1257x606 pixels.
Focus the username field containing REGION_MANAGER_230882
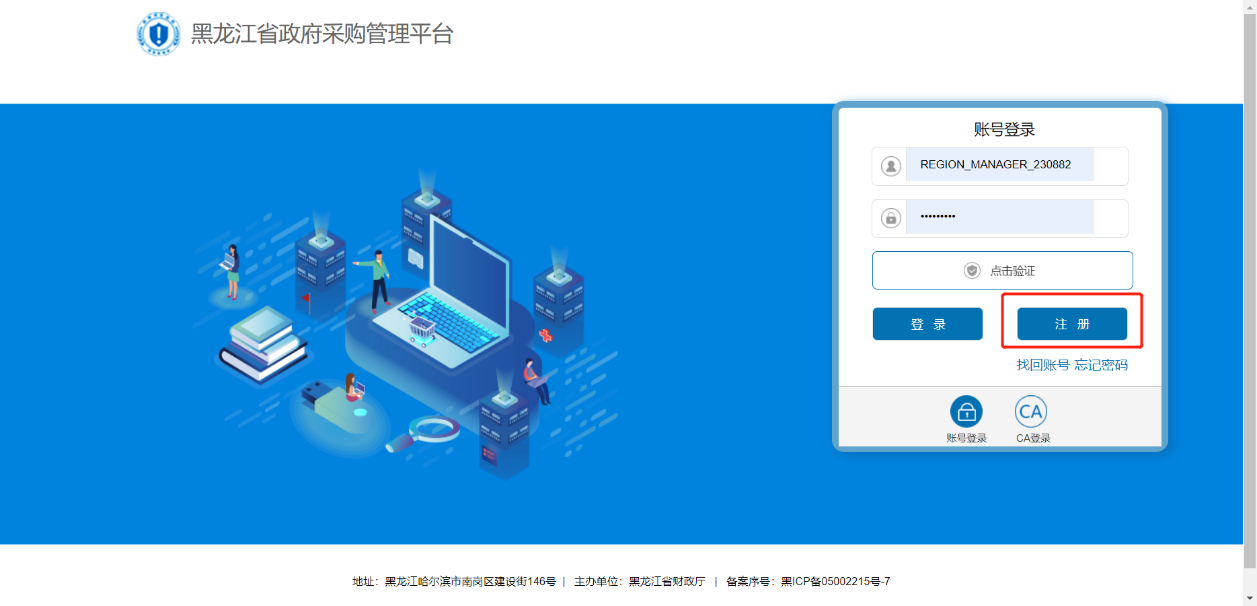point(1000,166)
